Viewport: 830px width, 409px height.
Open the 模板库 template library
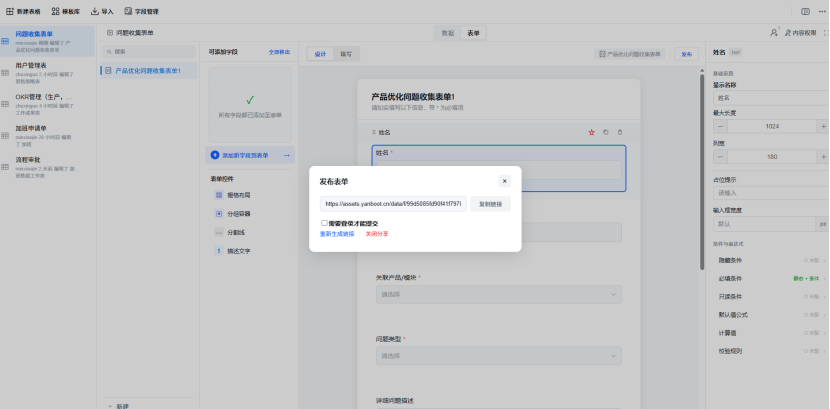[x=66, y=11]
